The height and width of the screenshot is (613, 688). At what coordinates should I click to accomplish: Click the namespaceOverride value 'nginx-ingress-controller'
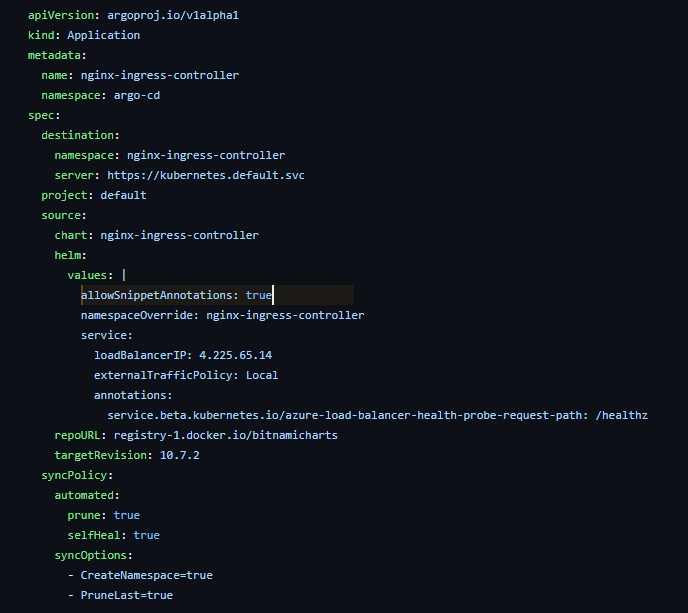point(285,315)
